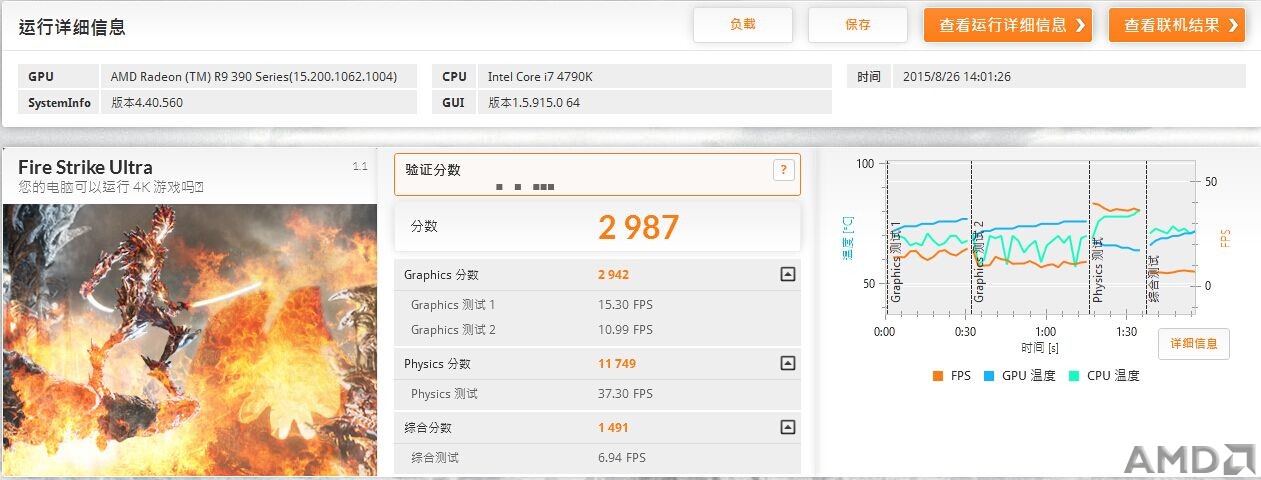Select SystemInfo value 版本4.40.560
Image resolution: width=1261 pixels, height=480 pixels.
click(x=147, y=102)
